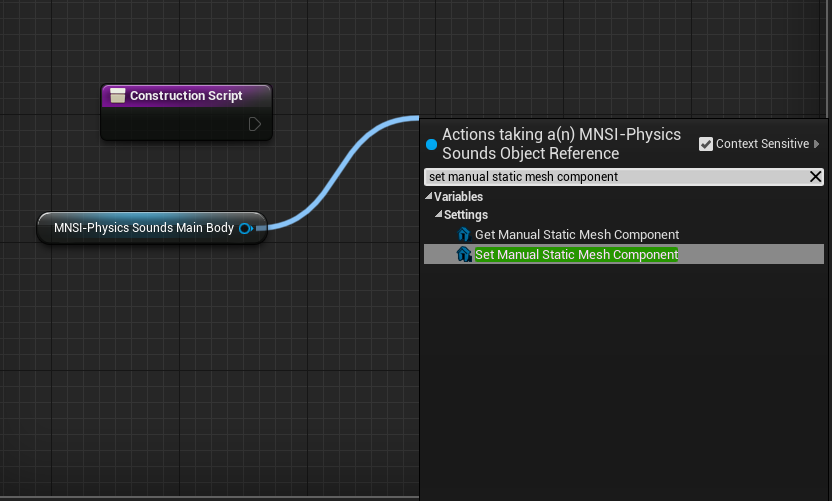
Task: Collapse the Variables category triangle
Action: coord(429,197)
